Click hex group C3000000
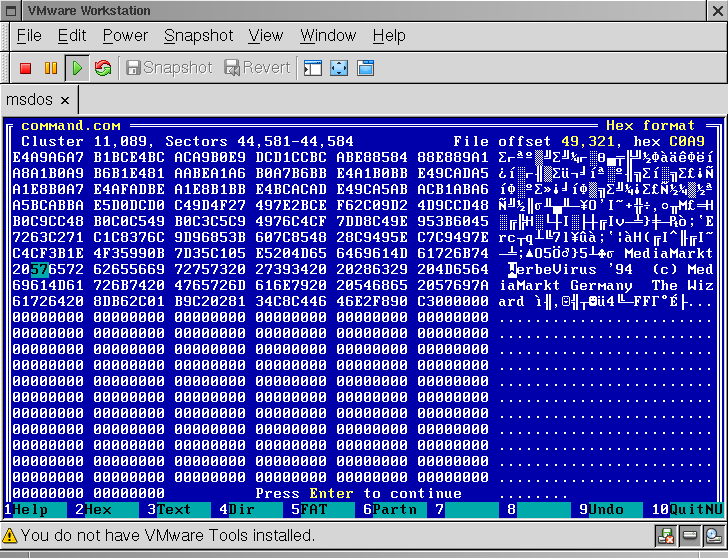Viewport: 728px width, 558px height. (x=453, y=302)
